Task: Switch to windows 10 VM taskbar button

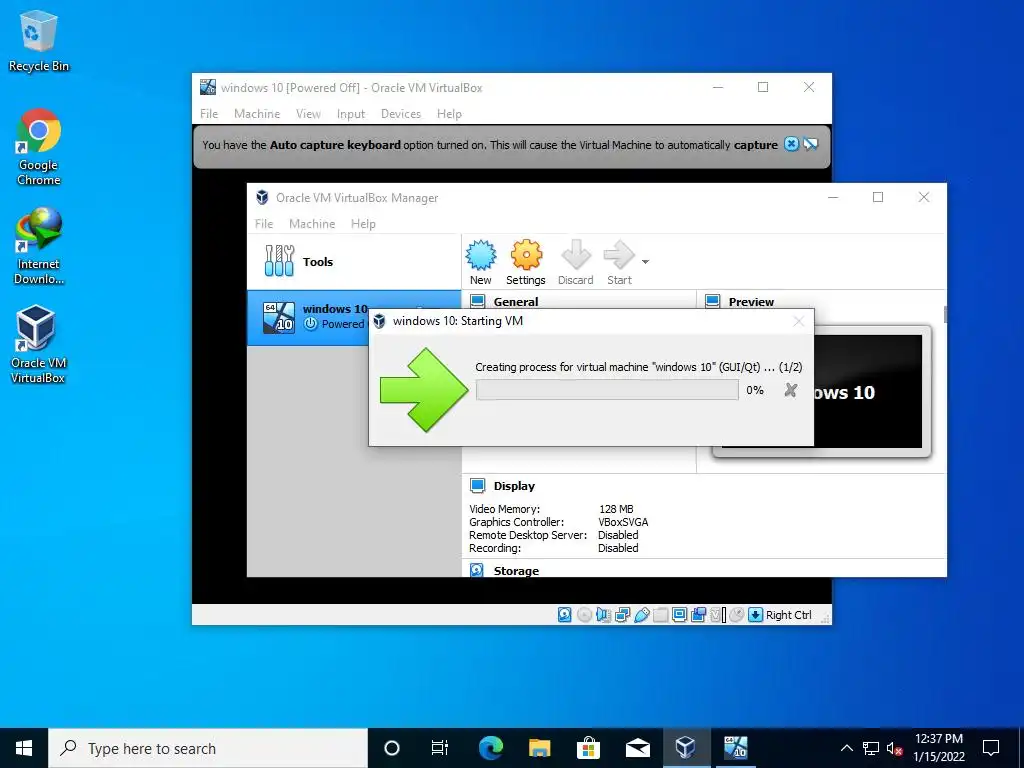Action: (735, 748)
